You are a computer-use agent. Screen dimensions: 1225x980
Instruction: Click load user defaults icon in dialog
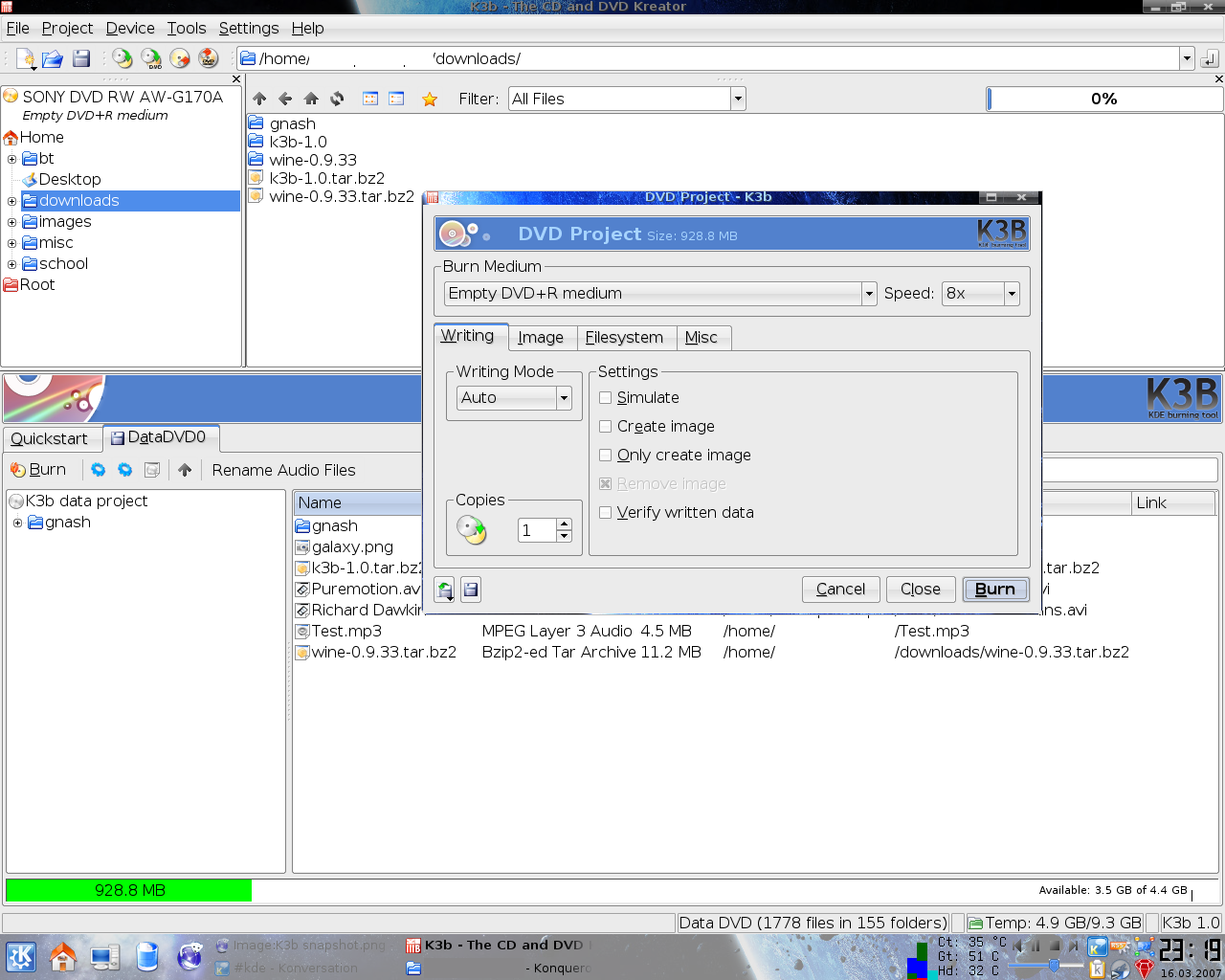tap(445, 590)
